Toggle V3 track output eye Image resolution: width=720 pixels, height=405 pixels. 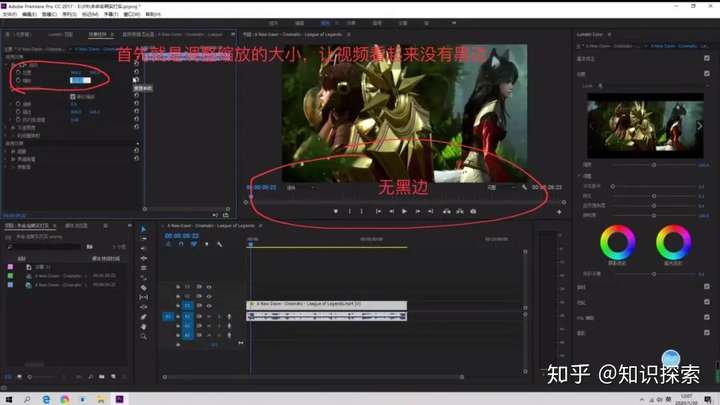click(209, 287)
